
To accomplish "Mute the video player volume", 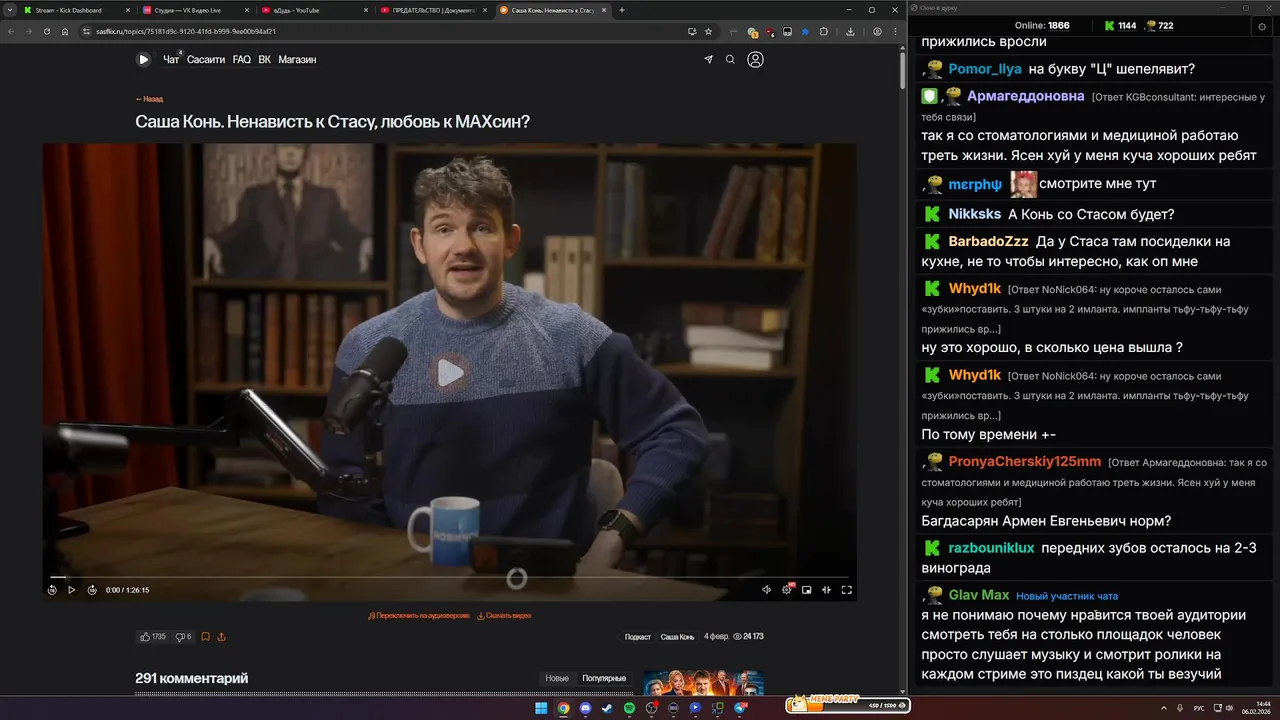I will click(767, 590).
